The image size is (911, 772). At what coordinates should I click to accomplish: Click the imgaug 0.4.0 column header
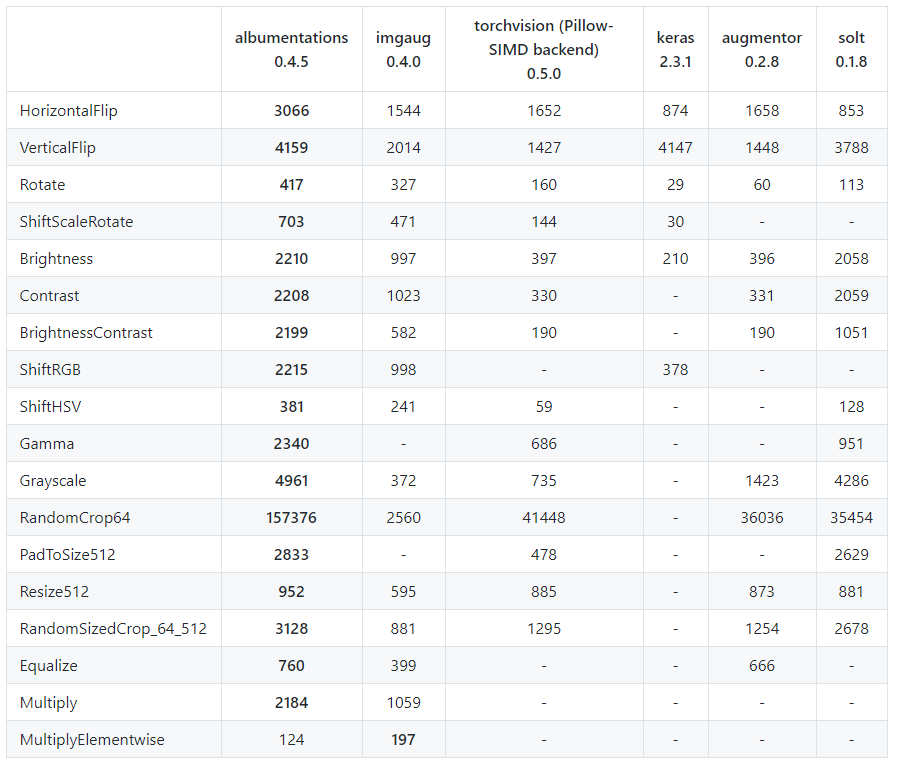click(403, 50)
